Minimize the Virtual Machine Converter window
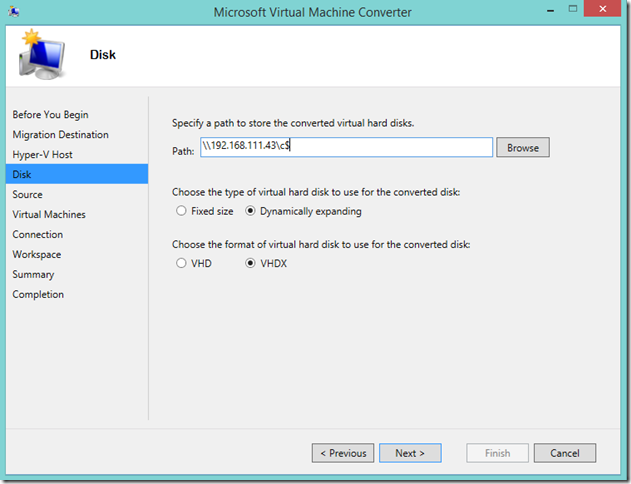 point(551,10)
